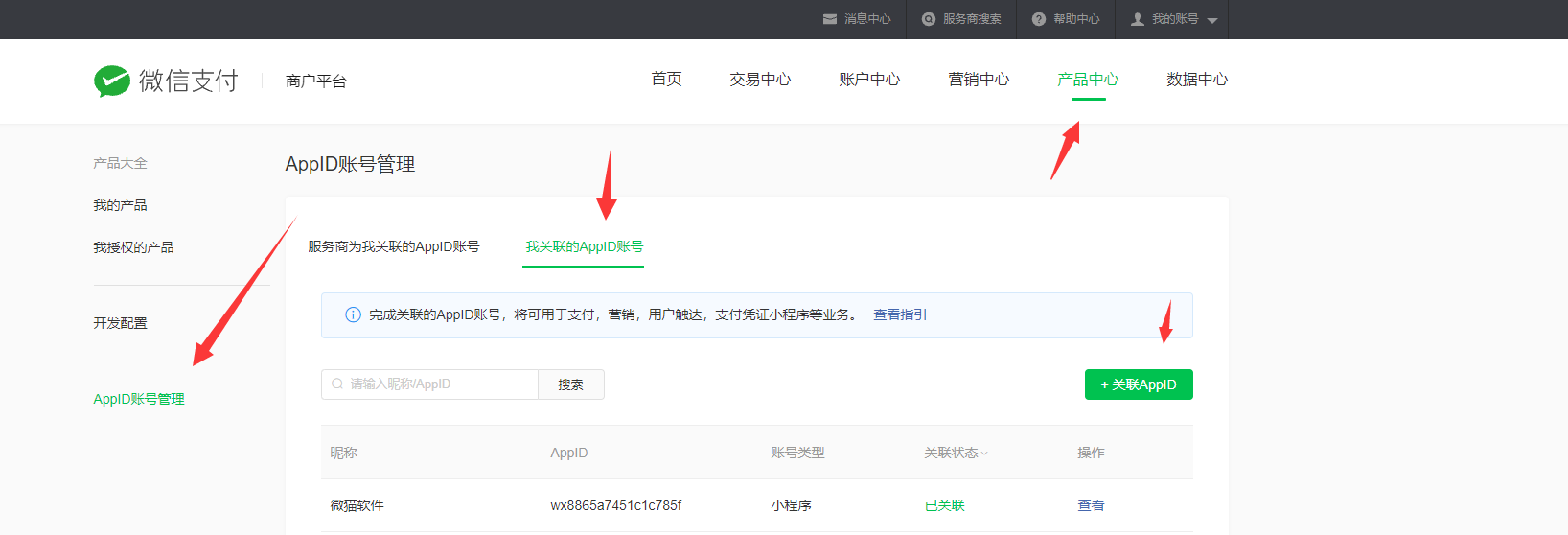Viewport: 1568px width, 535px height.
Task: Click the 微猫软件 nickname cell
Action: coord(357,505)
